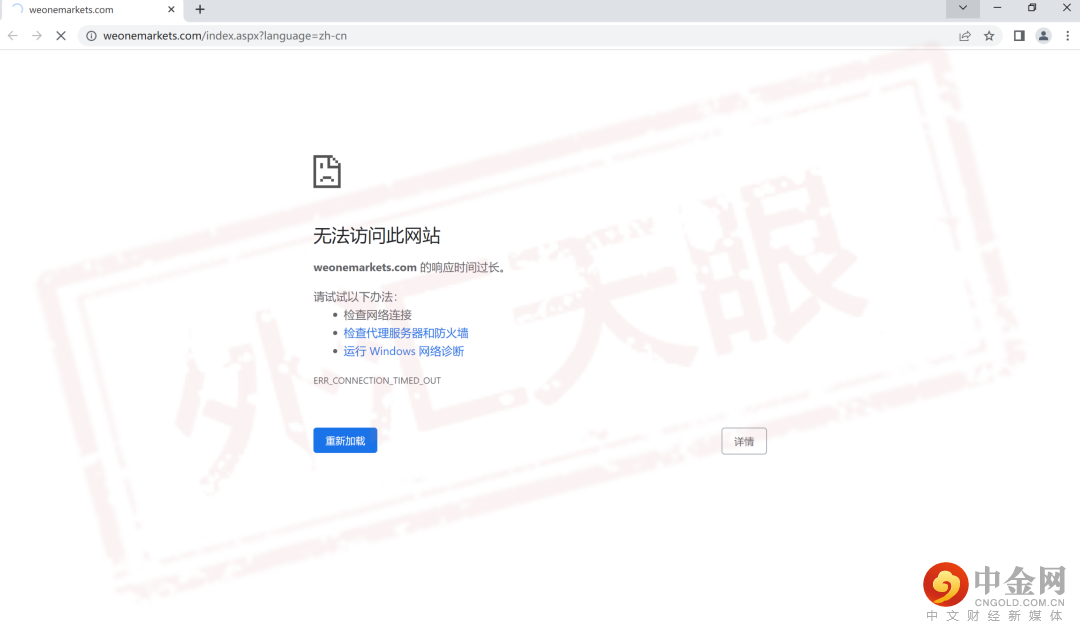Viewport: 1080px width, 634px height.
Task: Open the side panel icon
Action: click(1018, 35)
